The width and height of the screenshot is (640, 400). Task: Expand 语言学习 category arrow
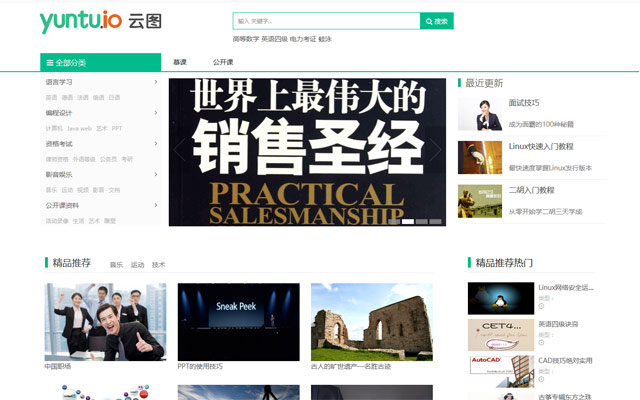click(156, 82)
